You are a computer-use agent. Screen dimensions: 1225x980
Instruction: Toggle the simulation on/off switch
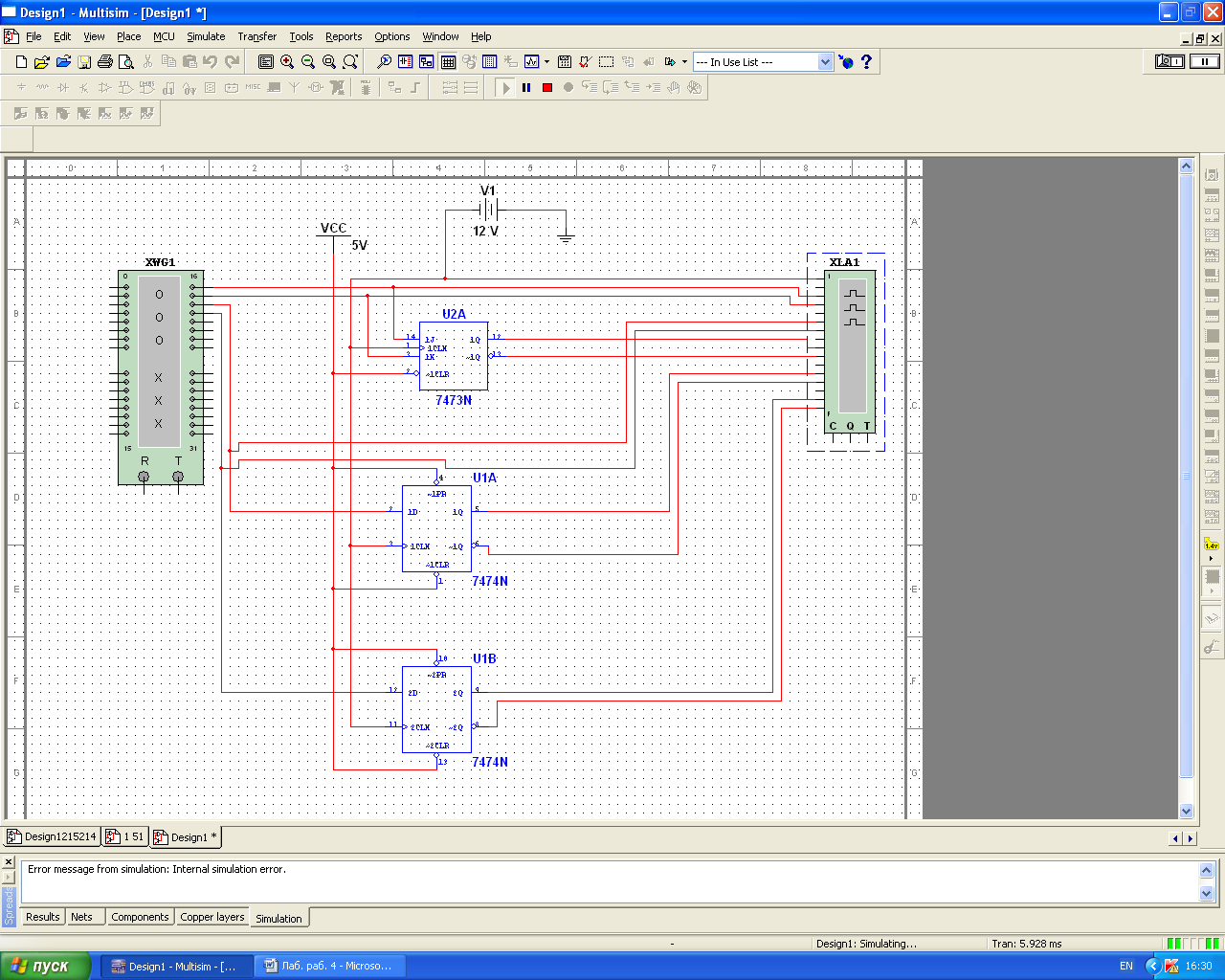[x=1169, y=61]
